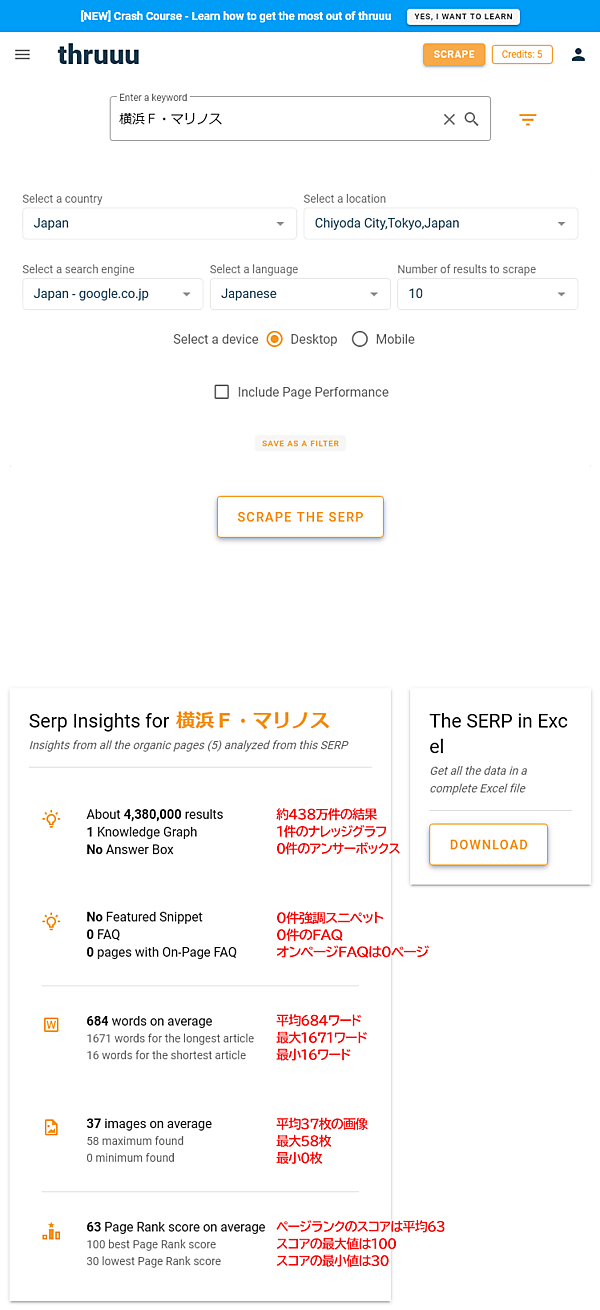Image resolution: width=600 pixels, height=1310 pixels.
Task: Download the SERP Excel file
Action: click(x=488, y=845)
